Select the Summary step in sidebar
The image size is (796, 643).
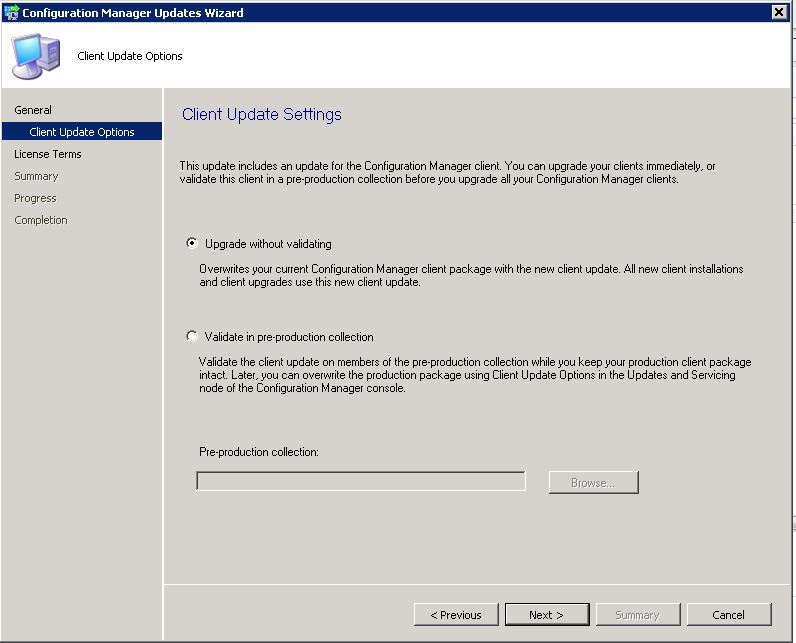pyautogui.click(x=36, y=176)
